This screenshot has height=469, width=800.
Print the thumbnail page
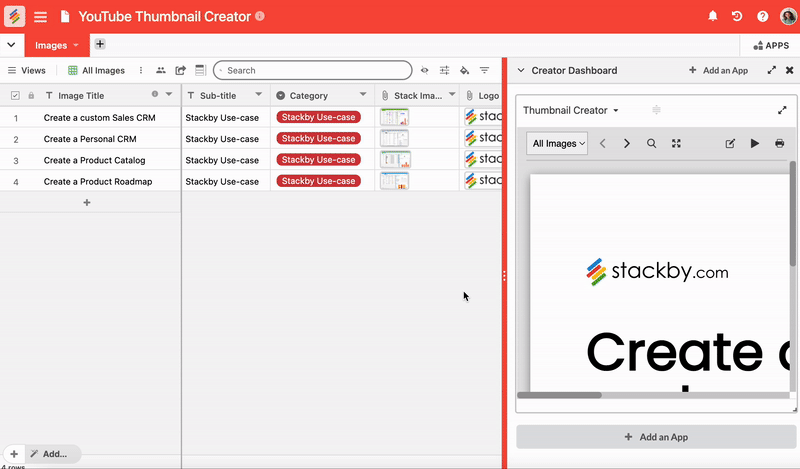pos(779,143)
